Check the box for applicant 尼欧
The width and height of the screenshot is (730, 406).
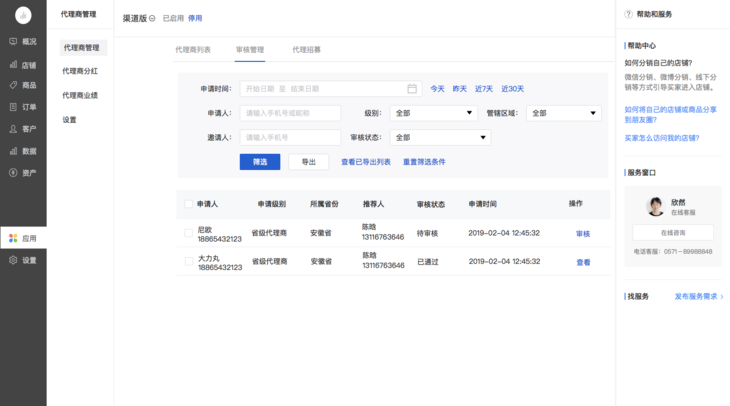coord(188,233)
